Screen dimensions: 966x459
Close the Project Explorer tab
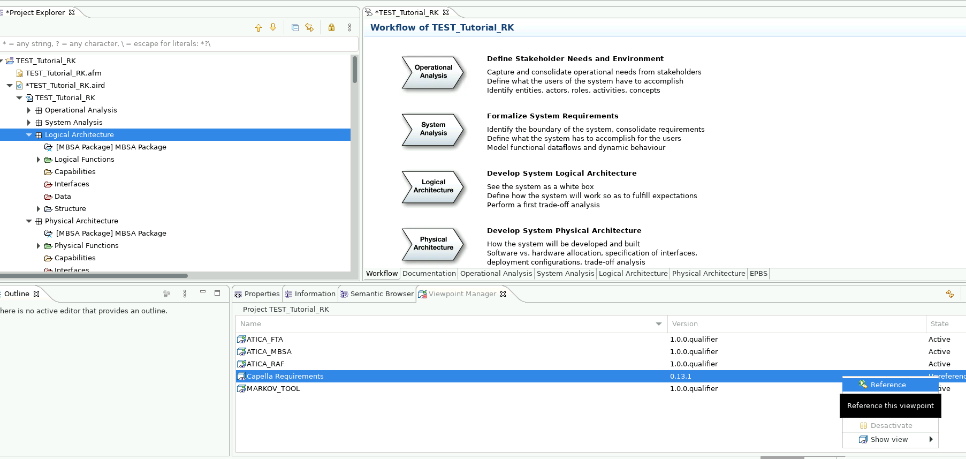pos(71,12)
